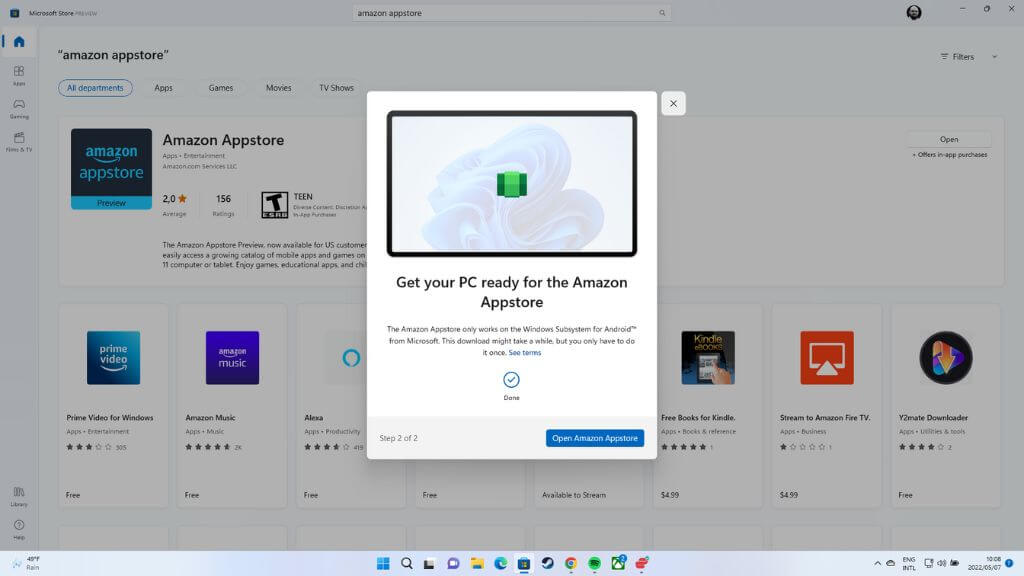
Task: Click the 156 ratings count
Action: click(x=223, y=199)
